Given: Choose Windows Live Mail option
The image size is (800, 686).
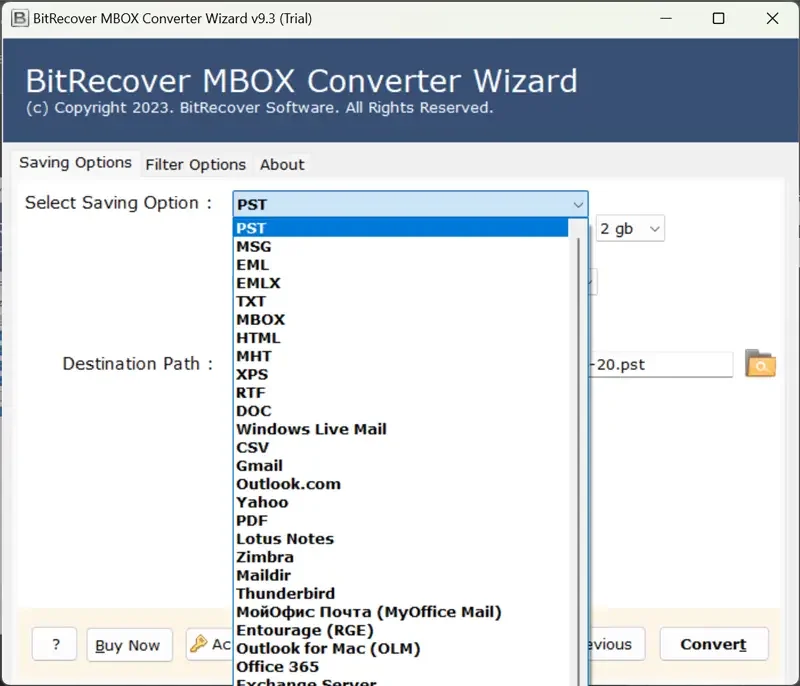Looking at the screenshot, I should [311, 429].
